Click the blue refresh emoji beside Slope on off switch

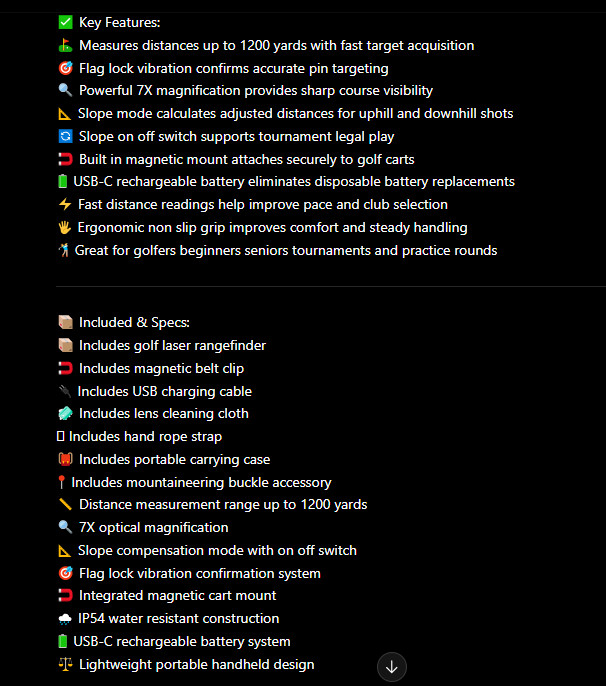66,136
